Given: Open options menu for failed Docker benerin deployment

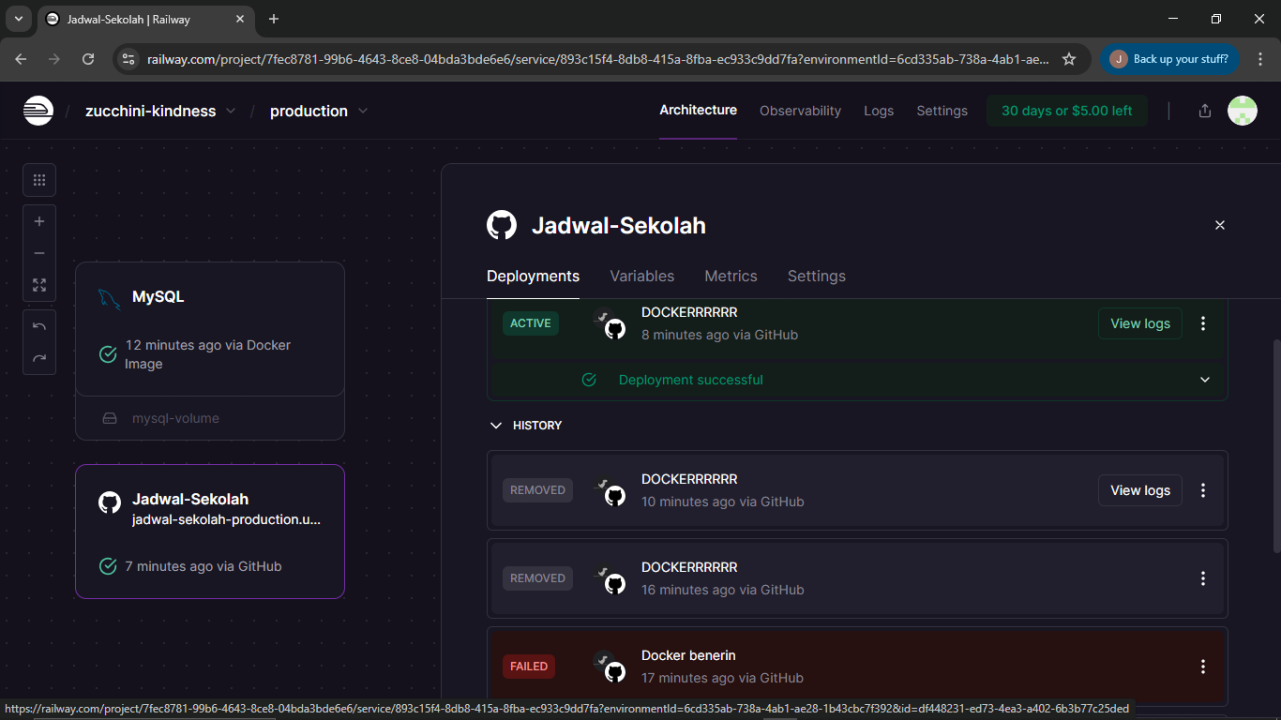Looking at the screenshot, I should click(1203, 667).
